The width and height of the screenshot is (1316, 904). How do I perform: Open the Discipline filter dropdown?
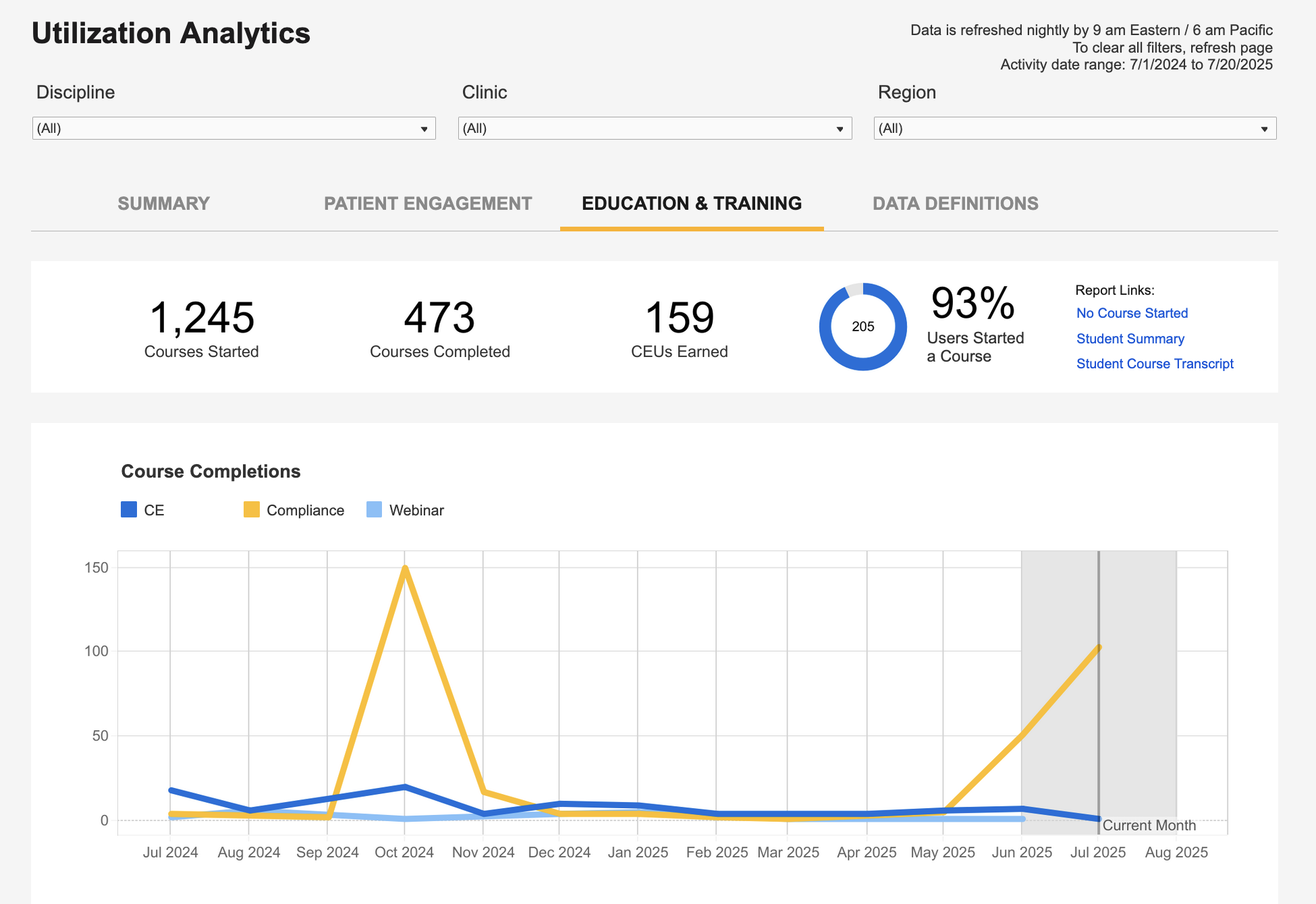tap(234, 128)
